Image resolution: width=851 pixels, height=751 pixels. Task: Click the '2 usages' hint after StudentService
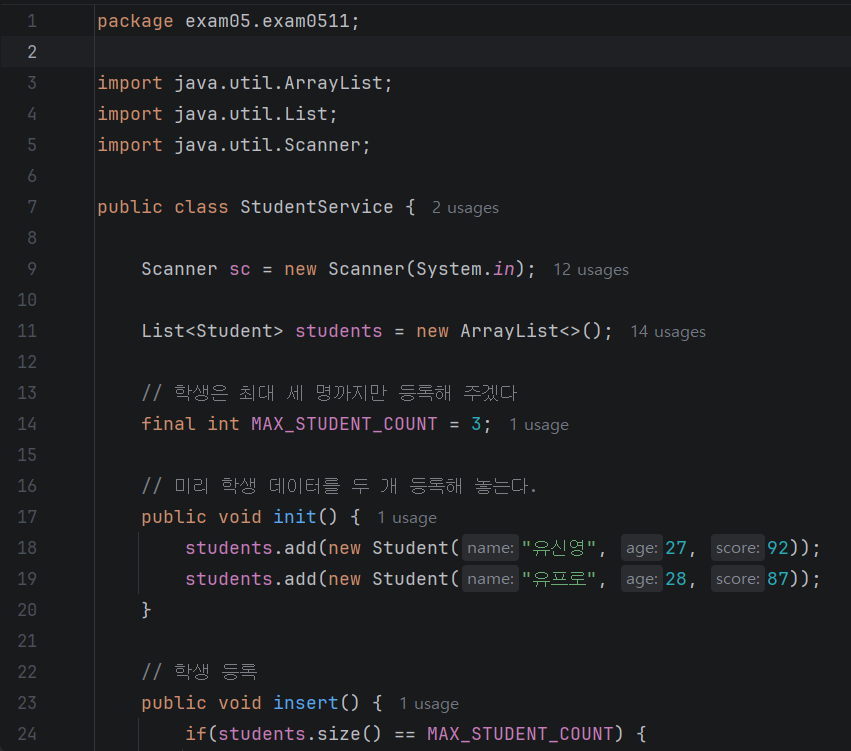click(465, 208)
